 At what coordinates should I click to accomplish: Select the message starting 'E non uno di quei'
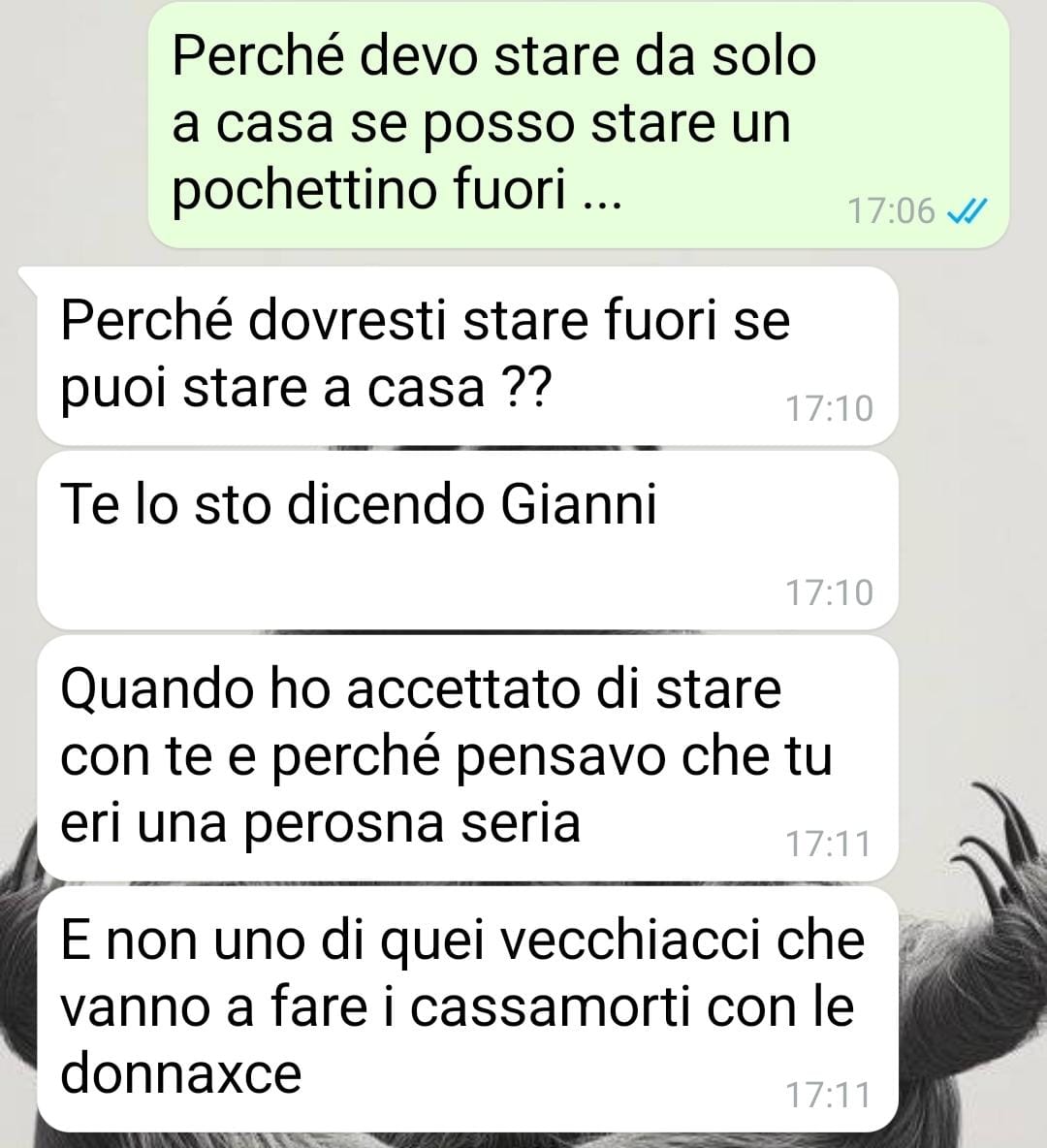467,1009
